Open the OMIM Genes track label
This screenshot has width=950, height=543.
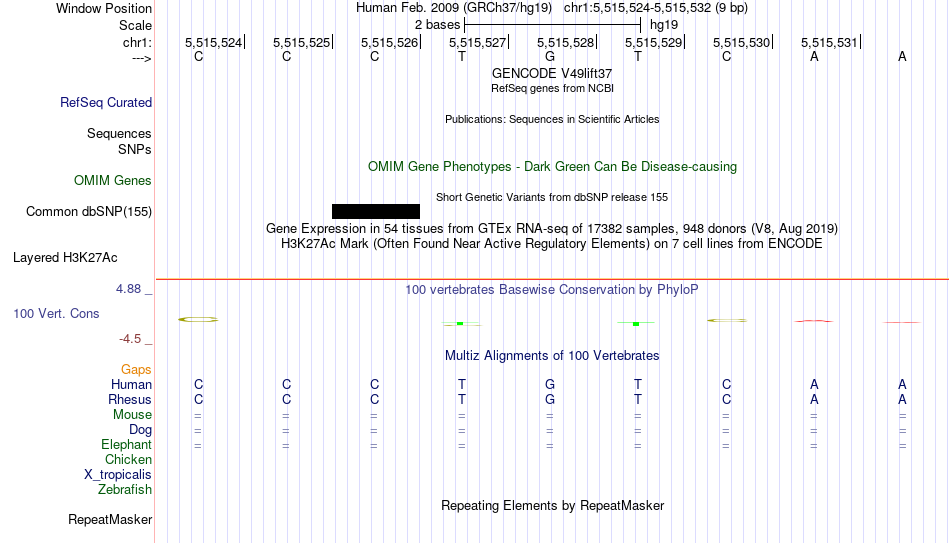click(113, 181)
